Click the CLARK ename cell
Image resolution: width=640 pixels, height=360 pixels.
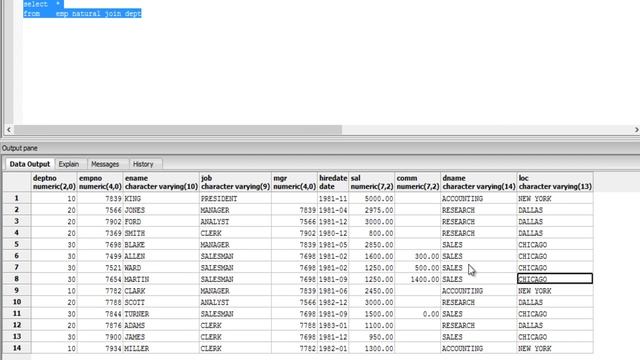[161, 291]
